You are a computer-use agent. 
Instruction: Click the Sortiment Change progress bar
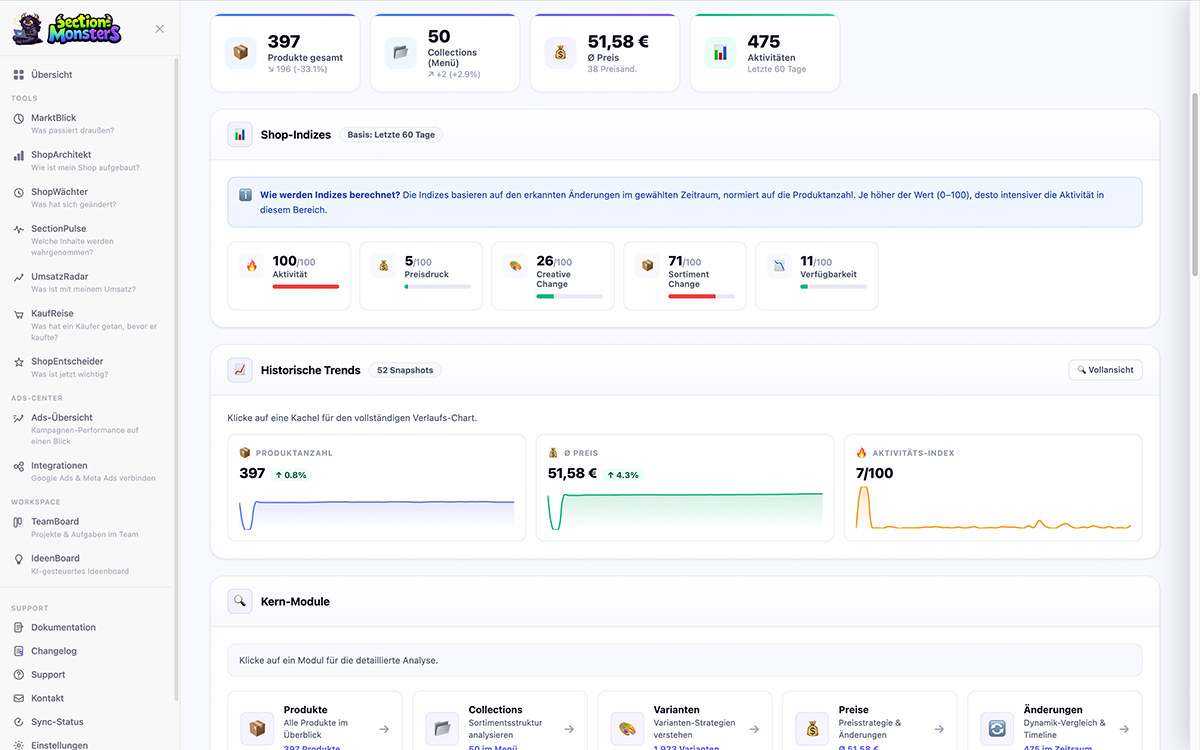click(702, 297)
